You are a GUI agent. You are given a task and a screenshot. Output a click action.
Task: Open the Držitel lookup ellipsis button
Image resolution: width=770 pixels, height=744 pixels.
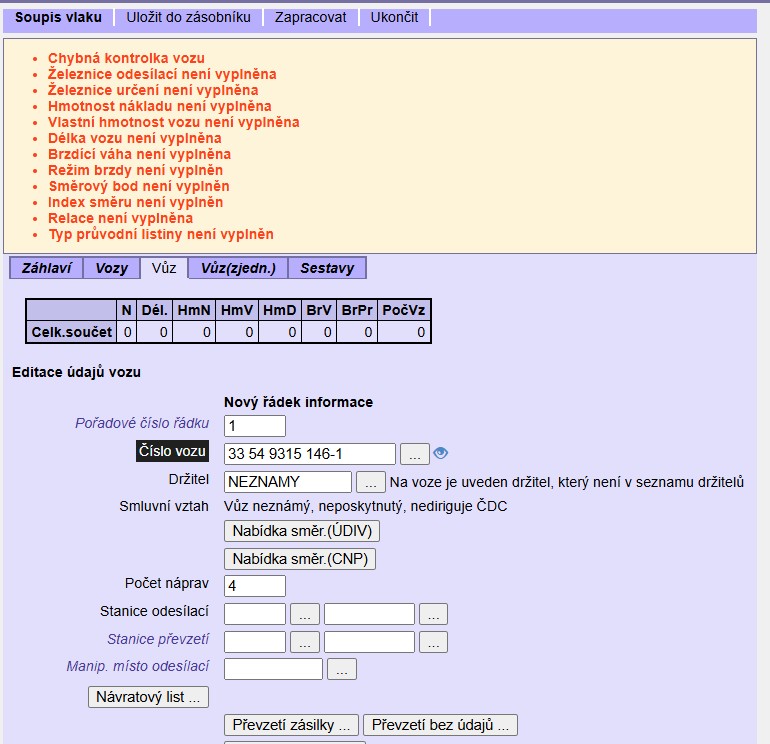click(371, 482)
